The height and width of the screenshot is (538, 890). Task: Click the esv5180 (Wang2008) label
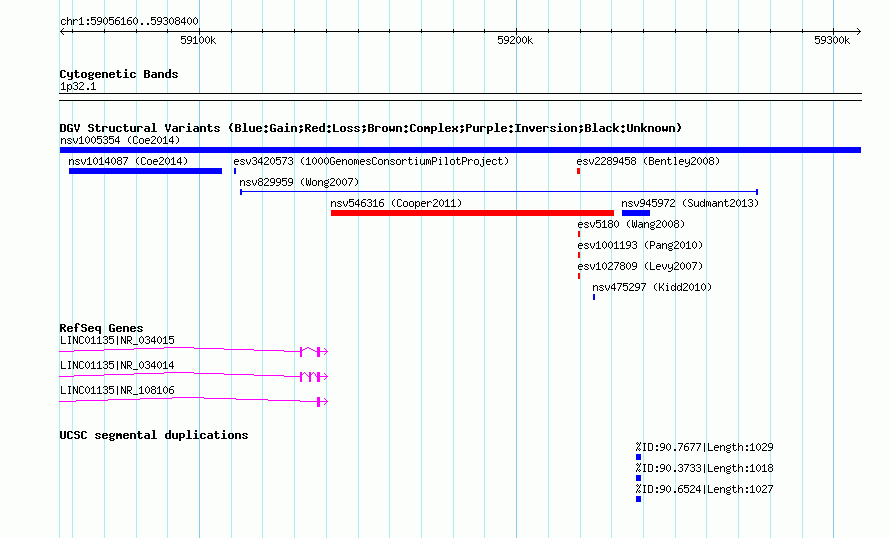pos(631,224)
